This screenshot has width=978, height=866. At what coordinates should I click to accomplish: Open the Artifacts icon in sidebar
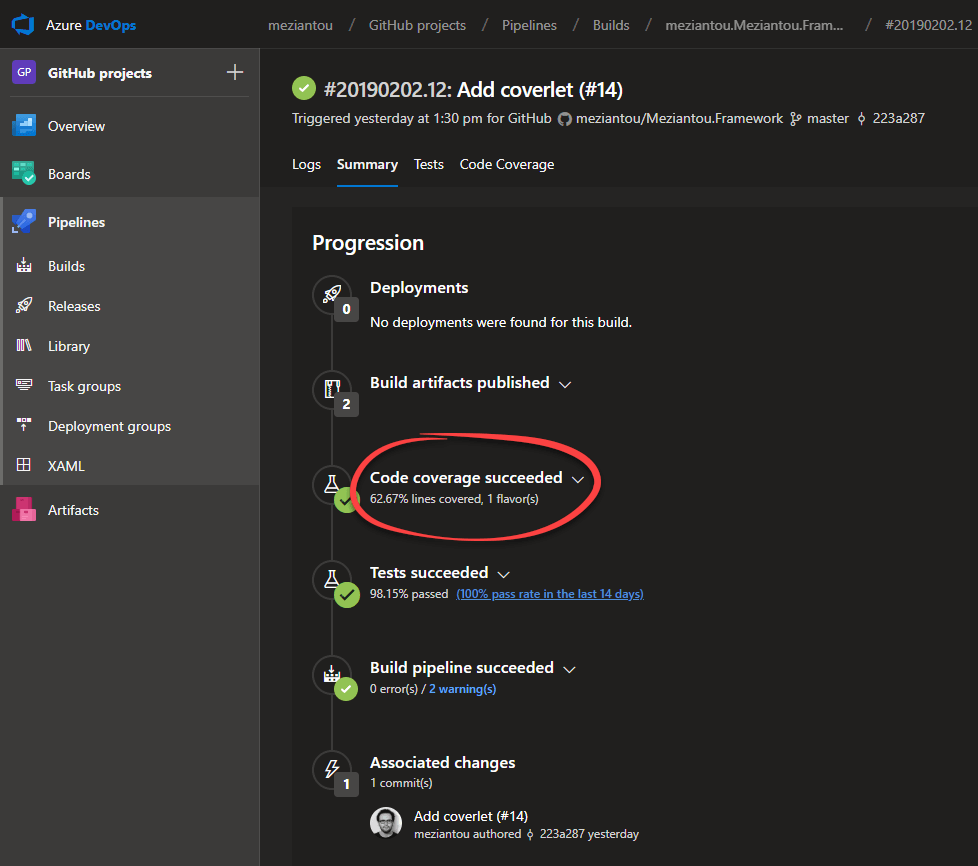click(24, 510)
